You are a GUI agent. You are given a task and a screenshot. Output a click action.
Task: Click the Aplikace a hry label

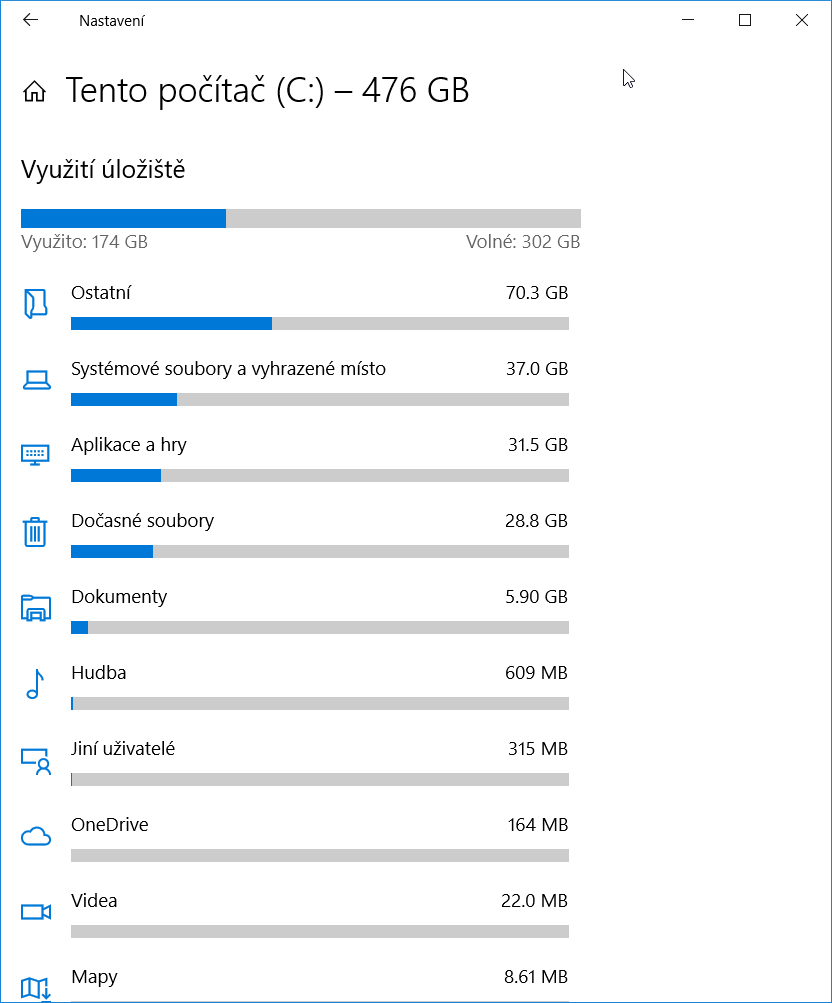pyautogui.click(x=129, y=445)
